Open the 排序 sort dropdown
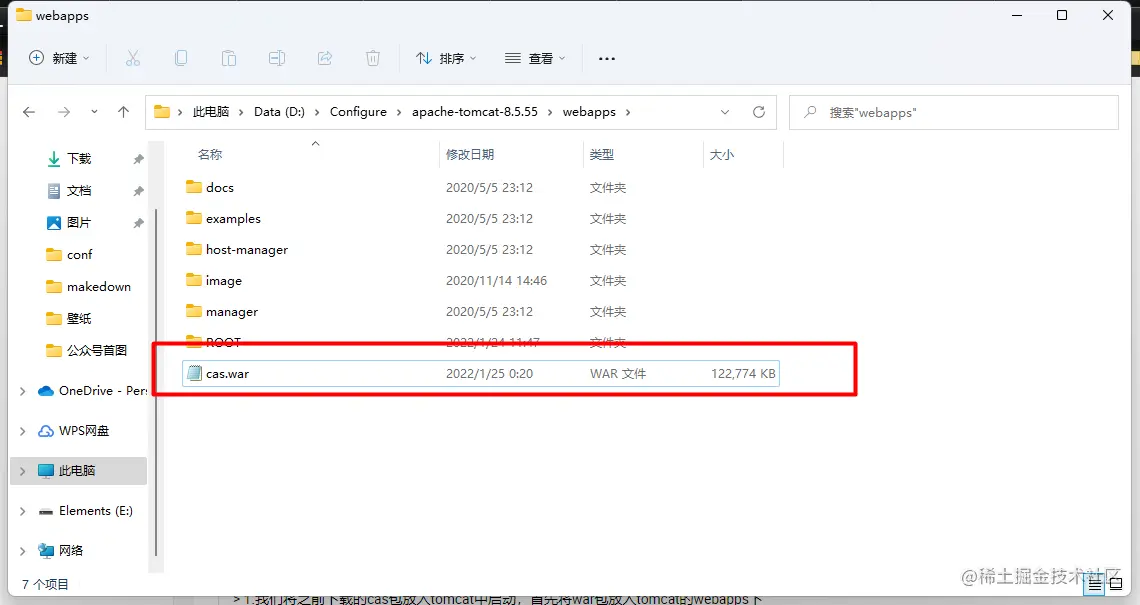 pos(446,58)
